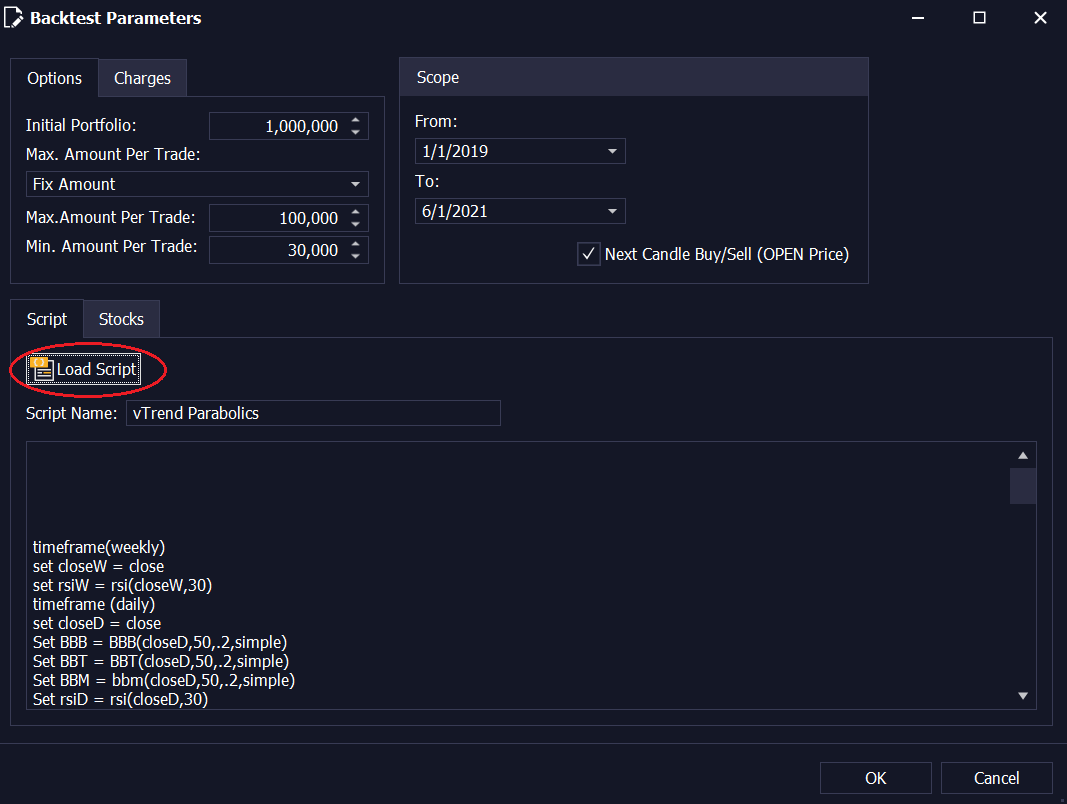Click the Load Script folder icon
Viewport: 1067px width, 804px height.
pyautogui.click(x=41, y=369)
